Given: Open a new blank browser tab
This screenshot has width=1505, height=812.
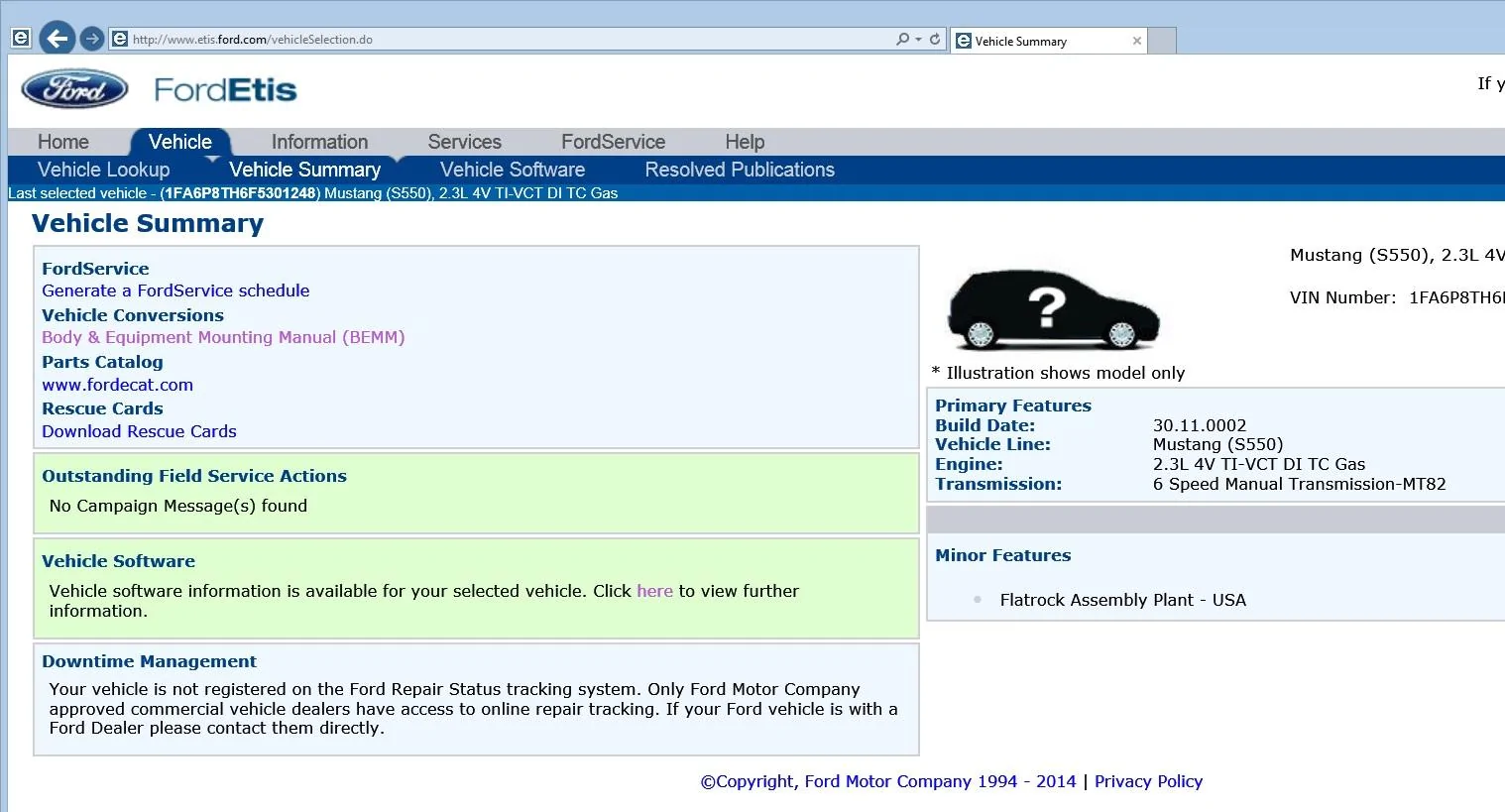Looking at the screenshot, I should 1162,41.
